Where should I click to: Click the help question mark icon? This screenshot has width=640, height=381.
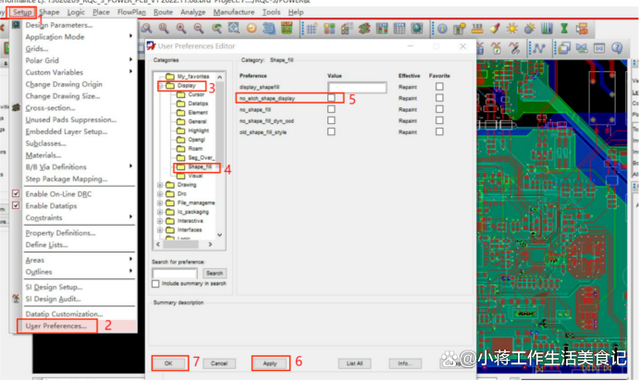click(617, 48)
